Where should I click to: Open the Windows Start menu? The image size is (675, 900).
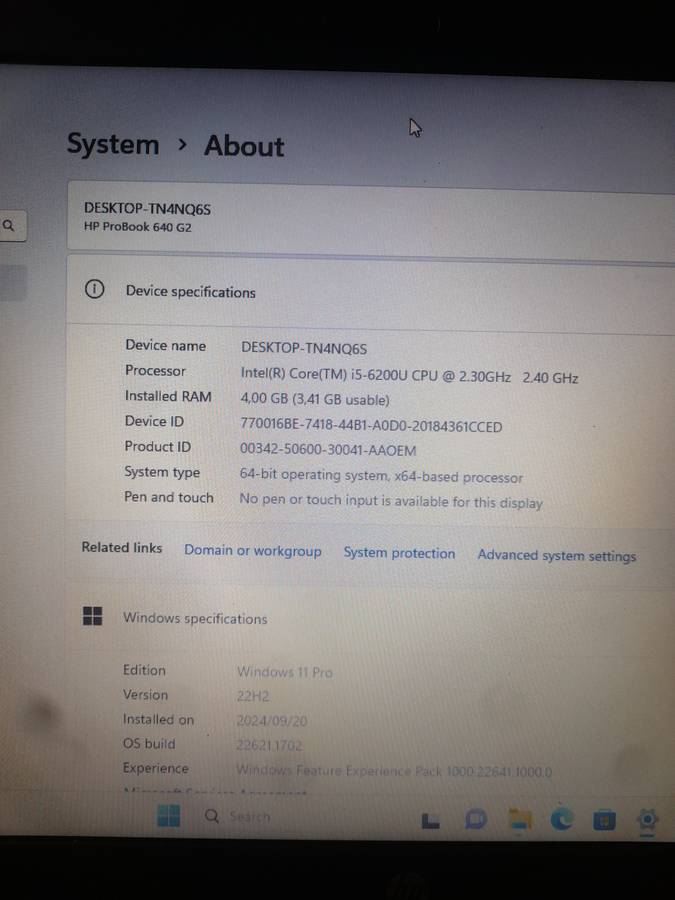click(169, 816)
